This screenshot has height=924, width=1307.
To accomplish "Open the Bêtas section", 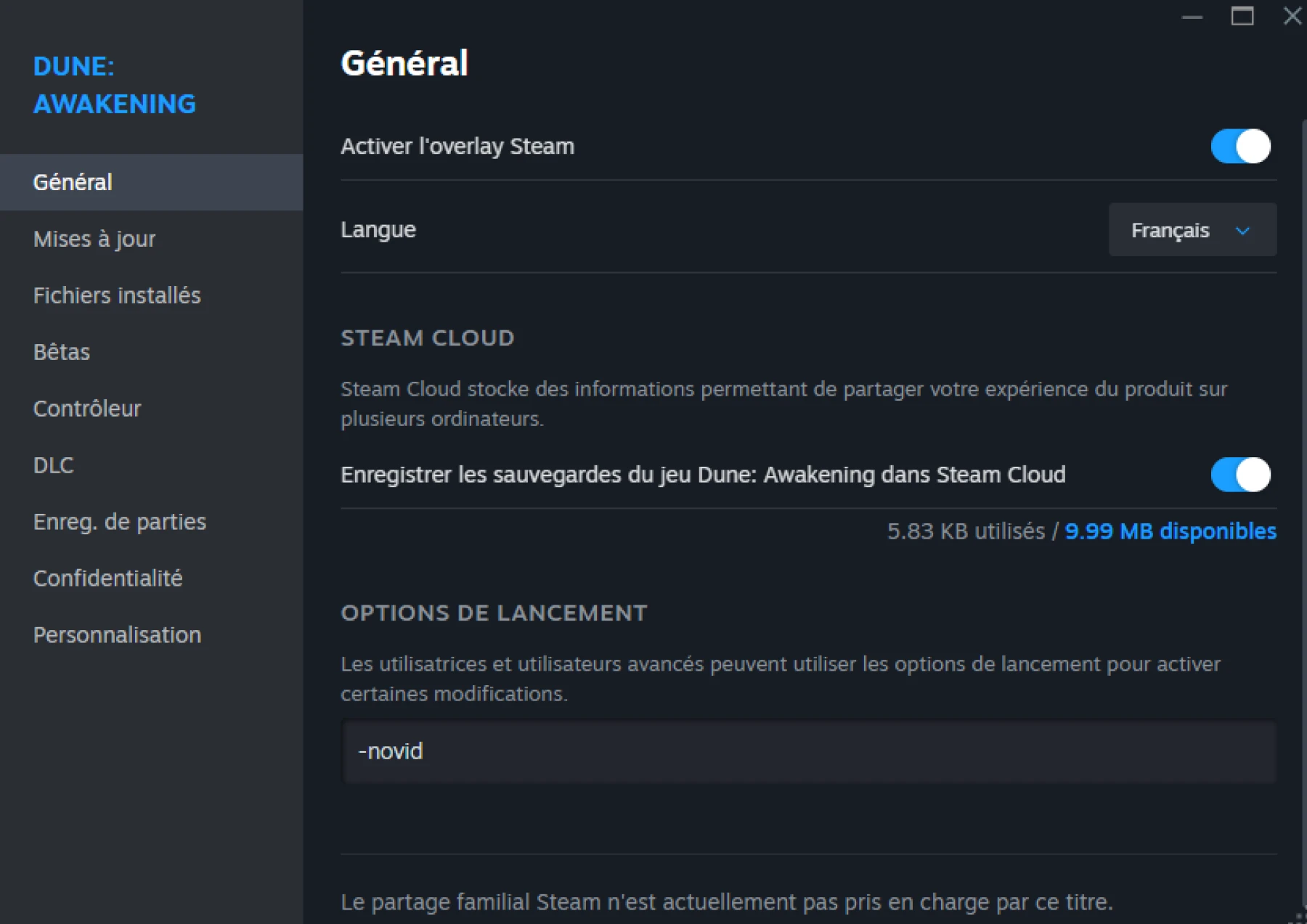I will [x=61, y=352].
